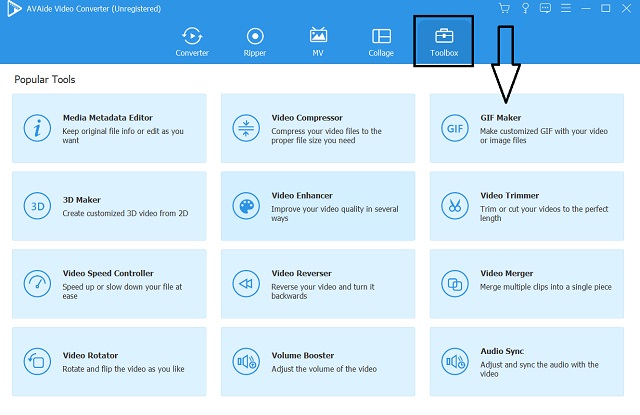Click 'Adjust the volume of the video' text

click(324, 369)
